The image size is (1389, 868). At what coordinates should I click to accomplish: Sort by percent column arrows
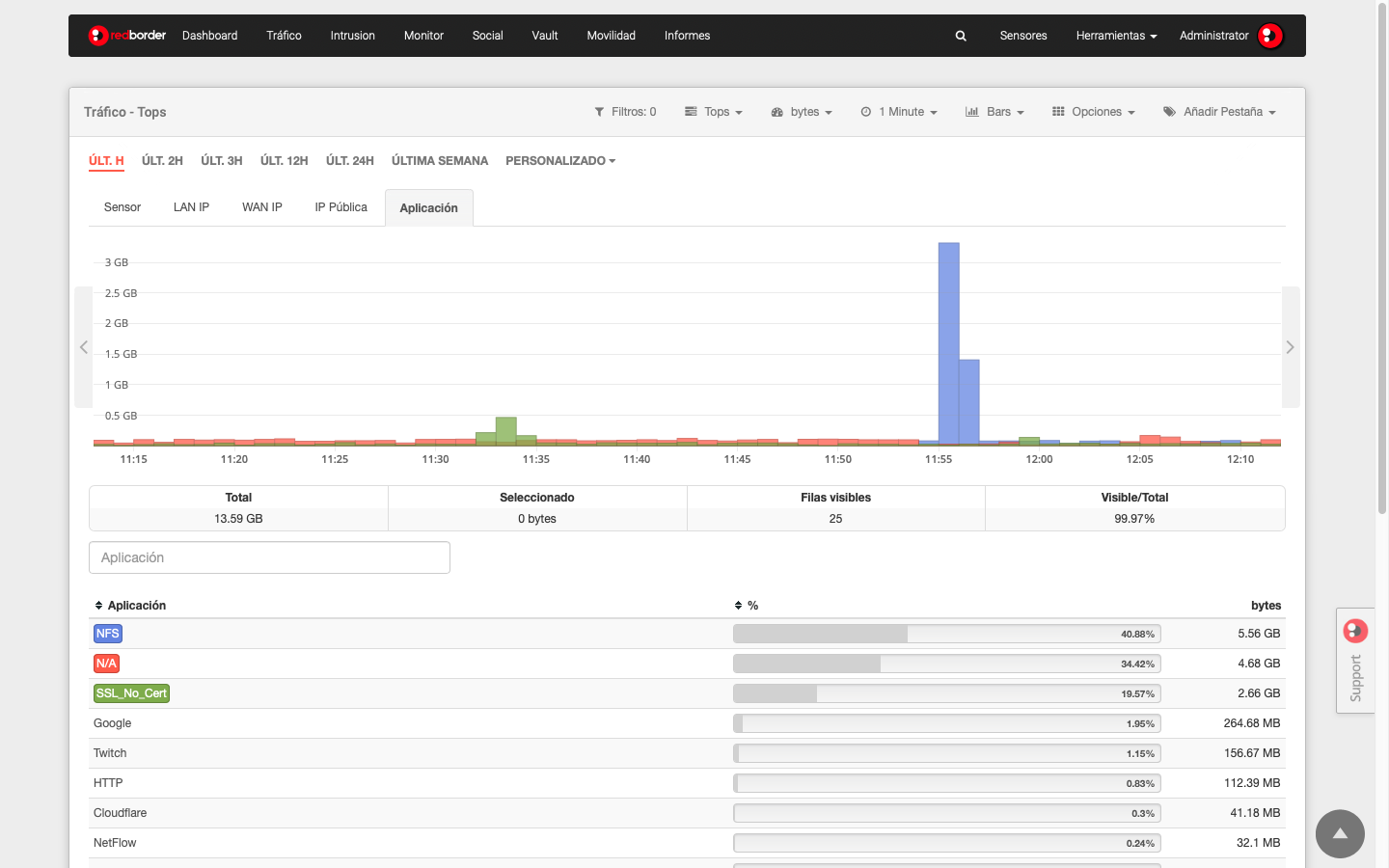[x=738, y=606]
